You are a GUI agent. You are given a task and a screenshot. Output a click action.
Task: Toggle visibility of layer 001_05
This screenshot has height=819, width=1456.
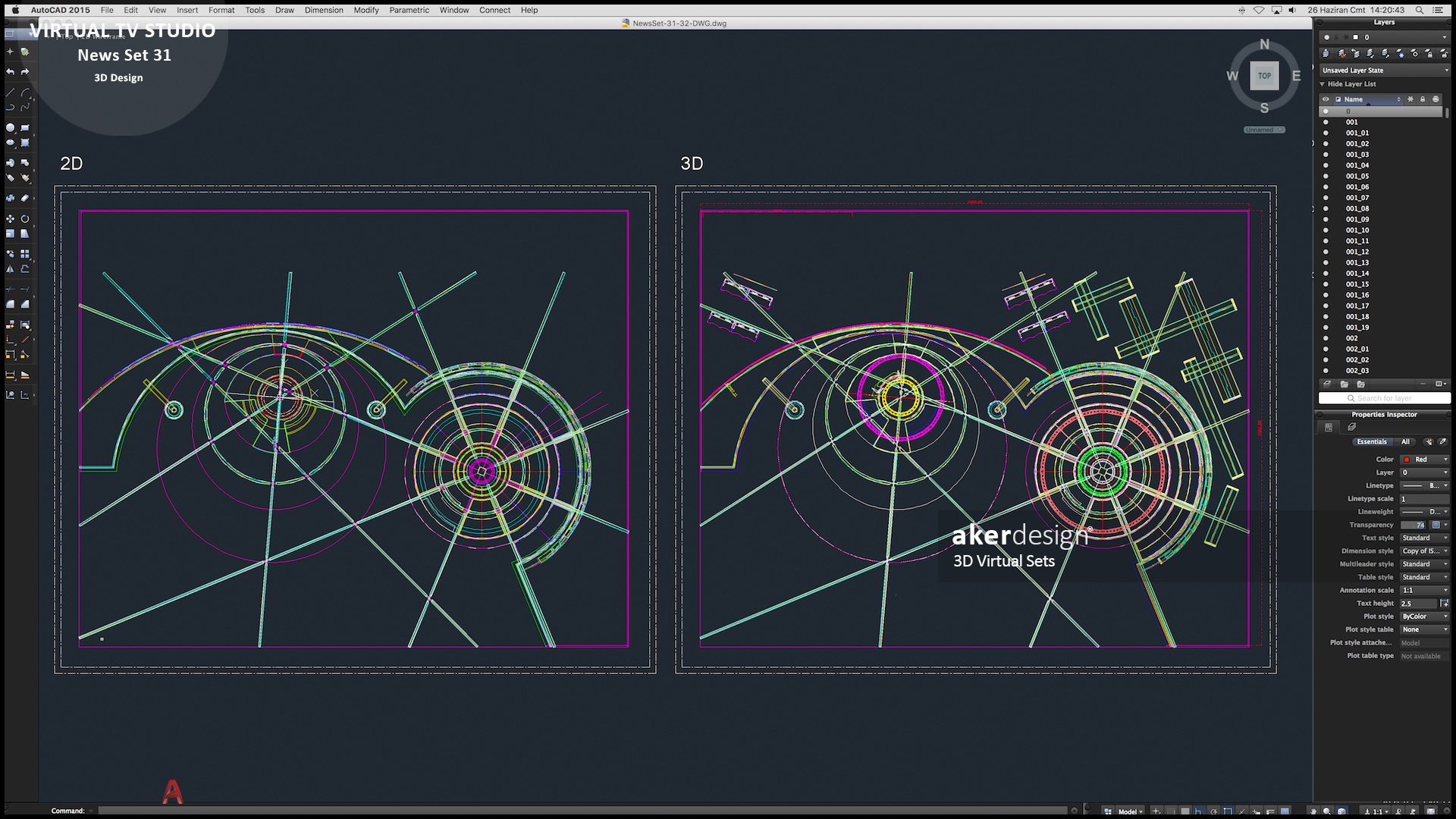pyautogui.click(x=1326, y=176)
